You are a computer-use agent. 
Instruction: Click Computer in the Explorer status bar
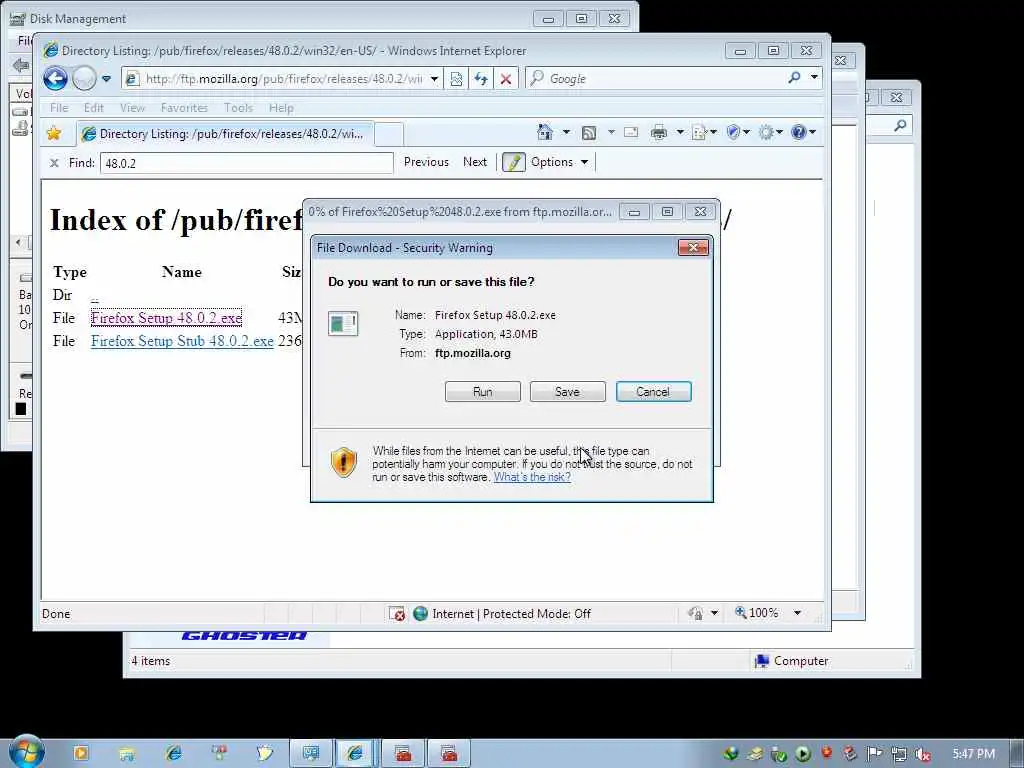click(x=792, y=661)
